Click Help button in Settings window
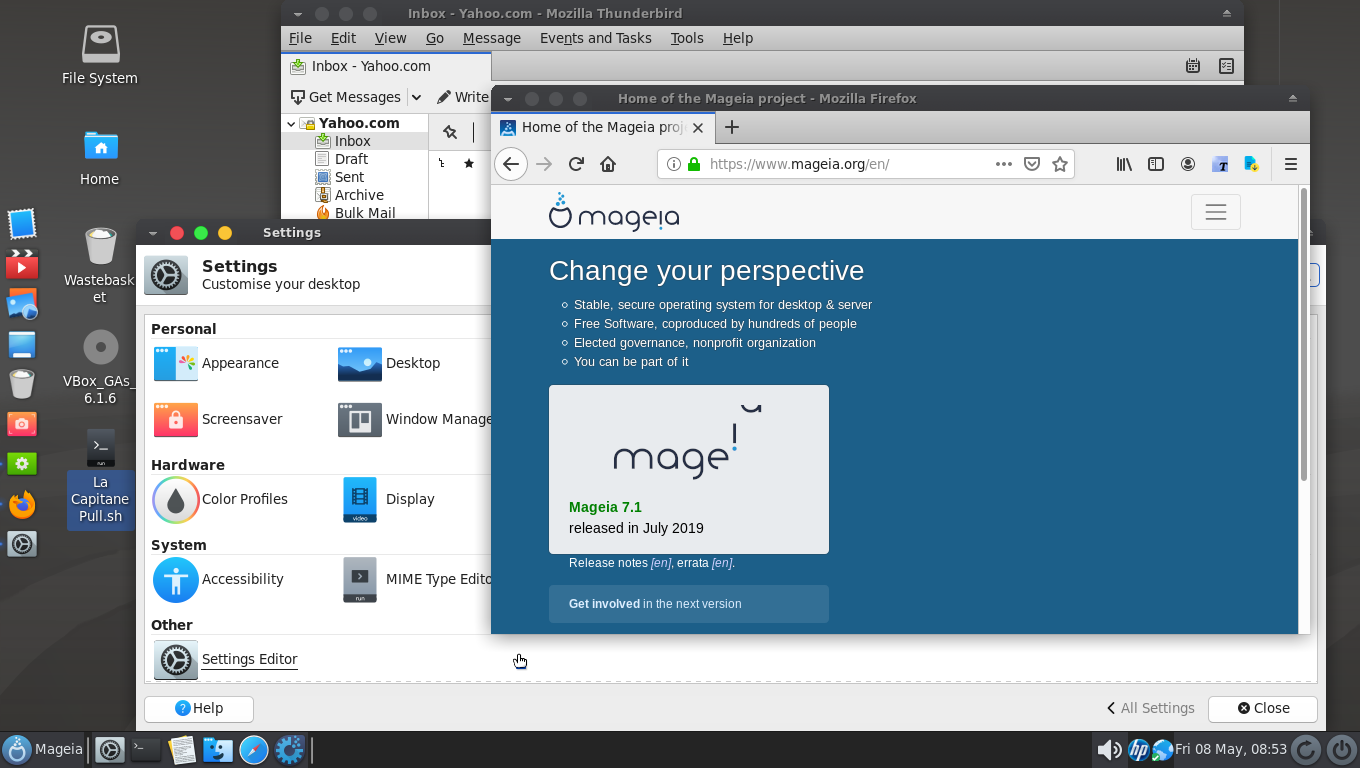The image size is (1360, 768). pos(199,708)
